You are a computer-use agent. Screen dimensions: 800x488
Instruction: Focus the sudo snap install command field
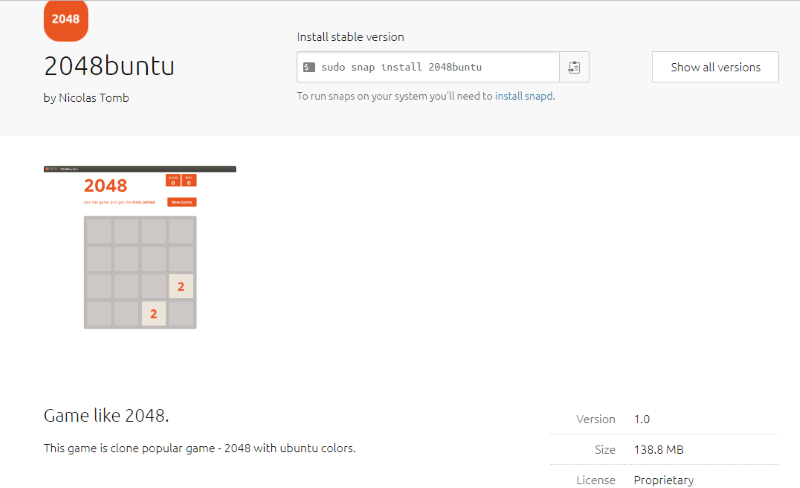pyautogui.click(x=430, y=67)
